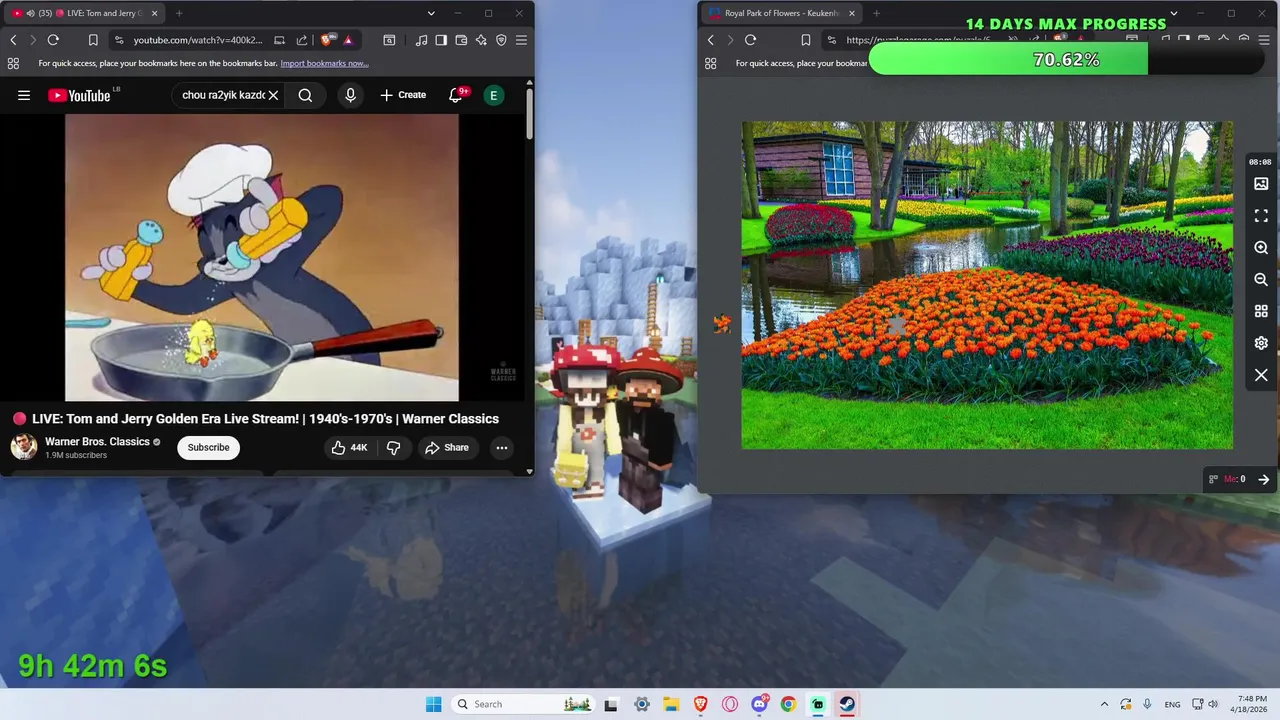Click the Tom and Jerry video player

(262, 257)
